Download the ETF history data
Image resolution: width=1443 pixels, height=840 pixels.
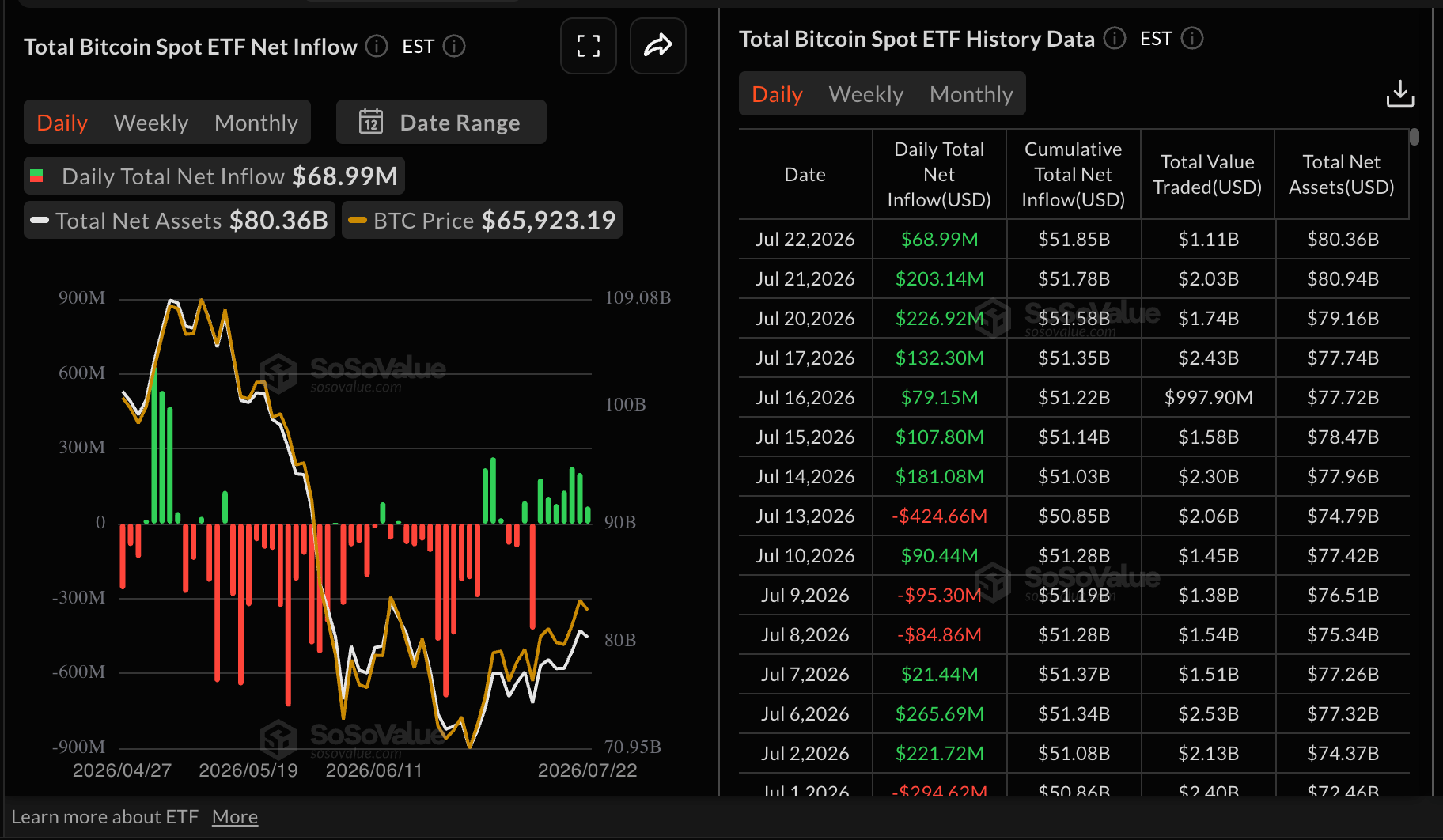pyautogui.click(x=1399, y=94)
